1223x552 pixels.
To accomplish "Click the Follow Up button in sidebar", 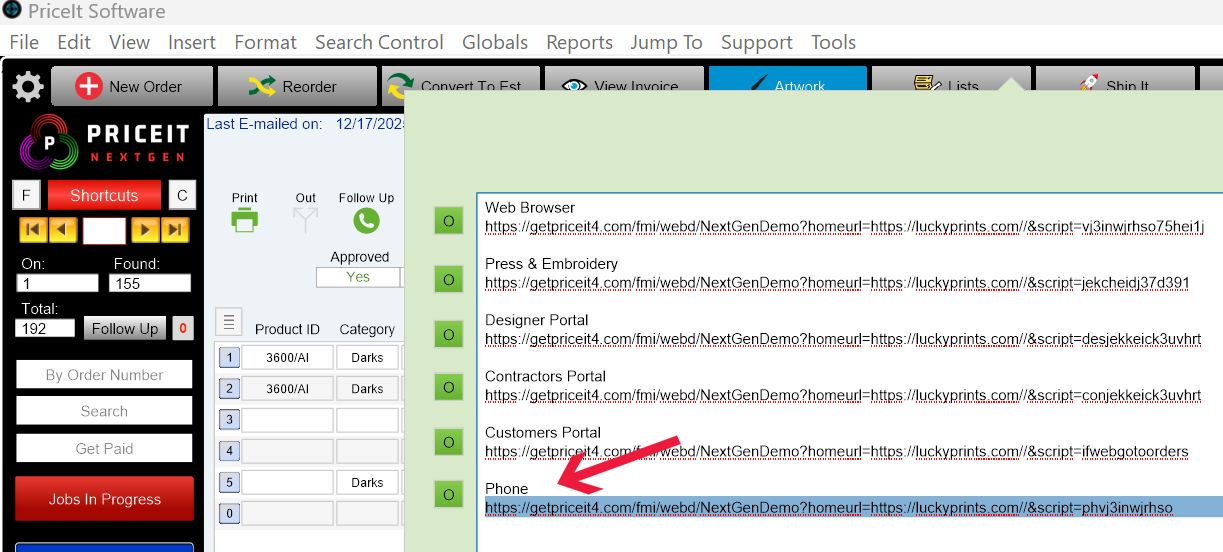I will pyautogui.click(x=125, y=328).
